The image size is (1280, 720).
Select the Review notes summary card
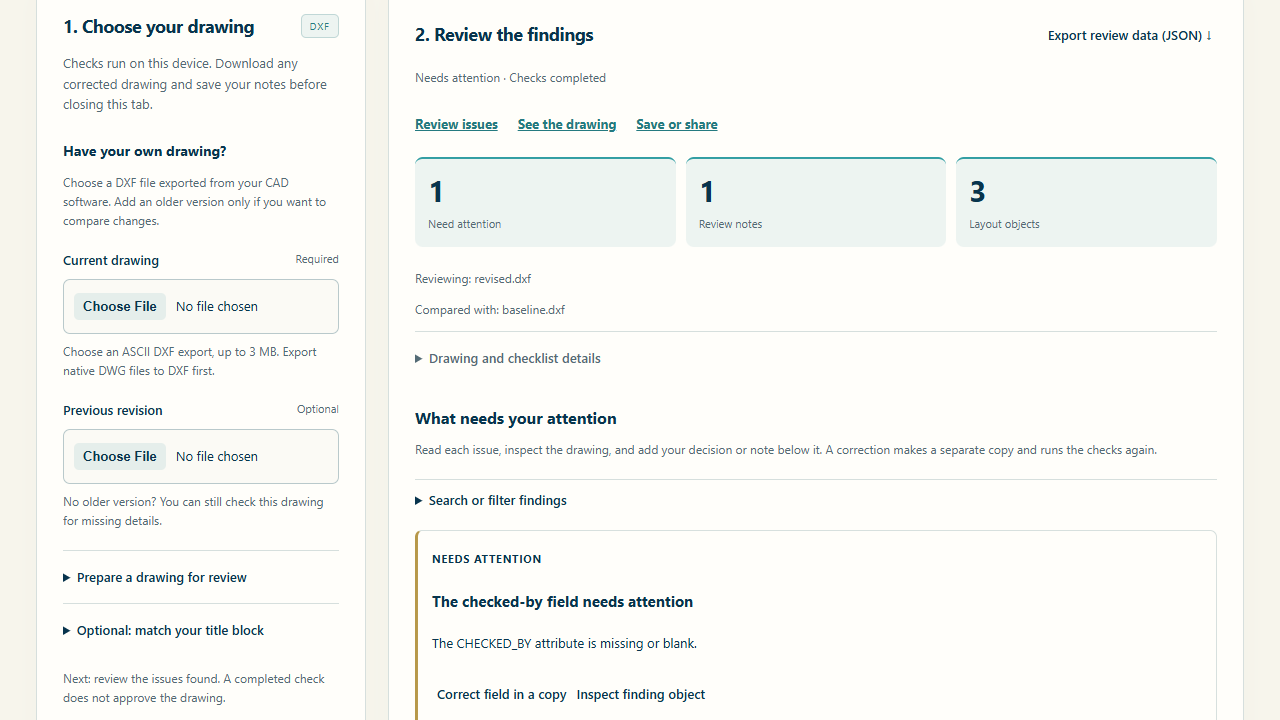(816, 202)
